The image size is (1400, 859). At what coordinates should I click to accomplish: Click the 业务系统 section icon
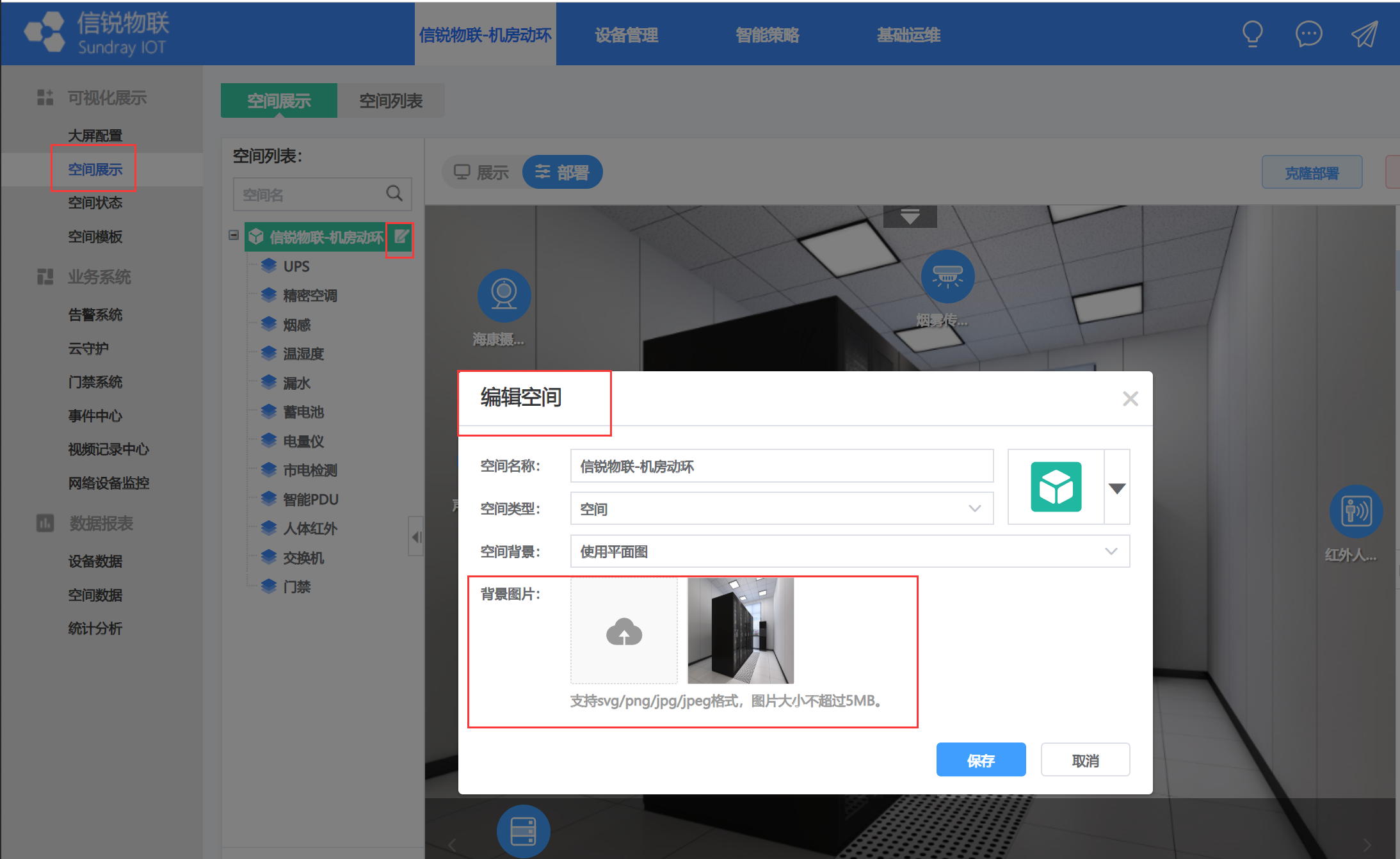click(45, 277)
